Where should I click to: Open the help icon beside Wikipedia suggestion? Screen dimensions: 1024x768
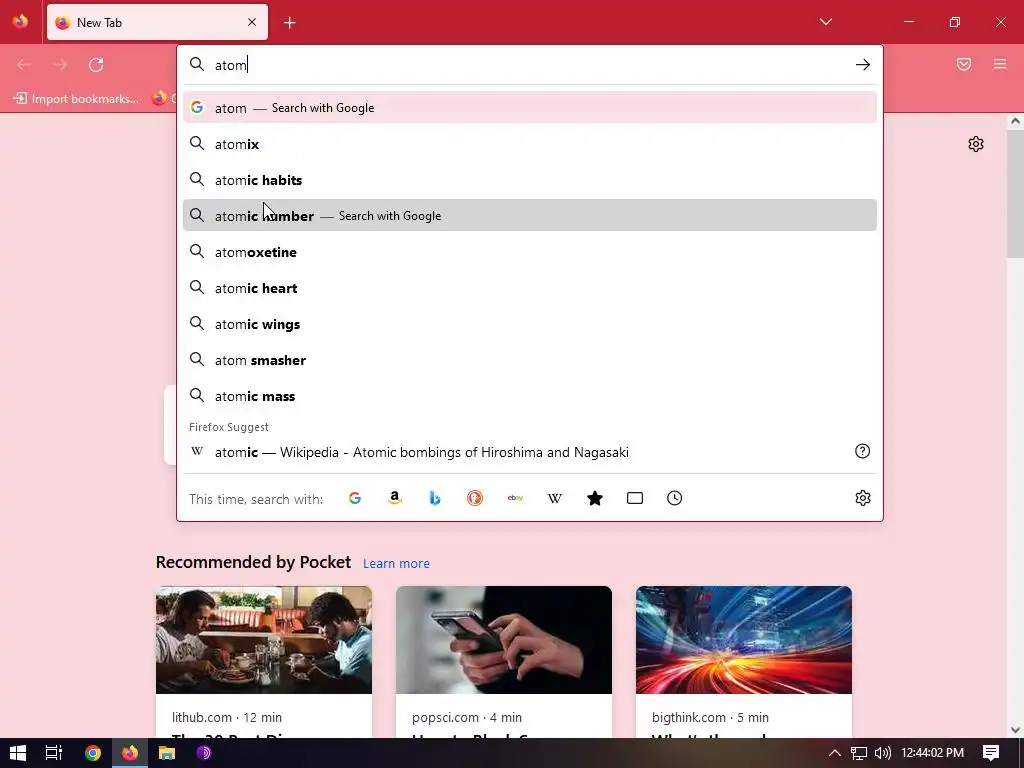(862, 451)
